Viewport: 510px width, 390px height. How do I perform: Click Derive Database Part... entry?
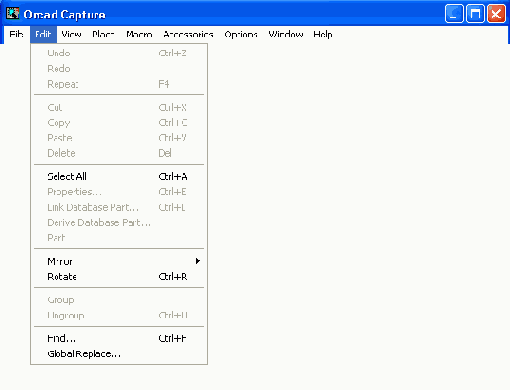tap(119, 222)
